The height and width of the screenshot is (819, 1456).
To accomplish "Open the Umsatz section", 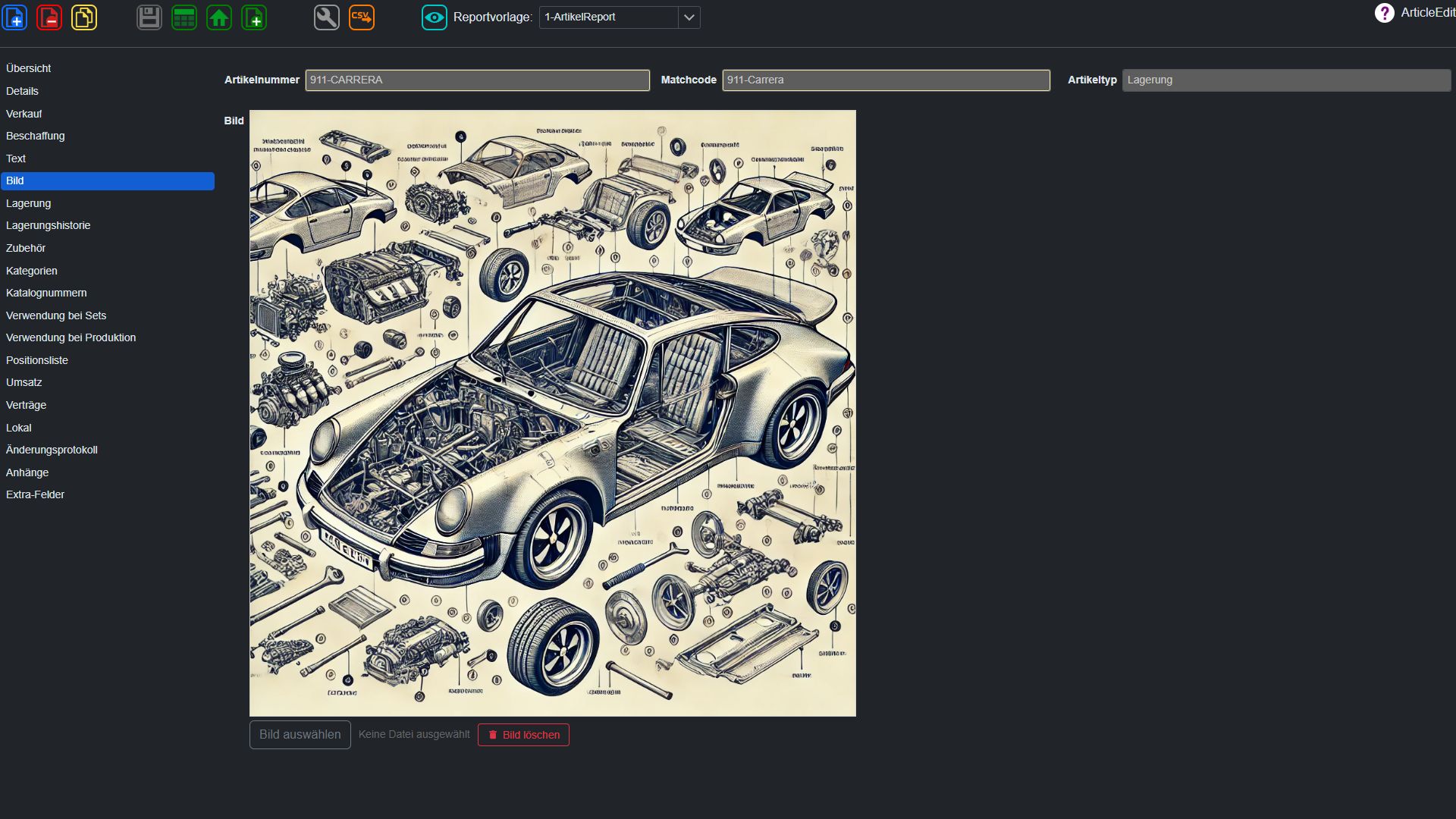I will (108, 382).
